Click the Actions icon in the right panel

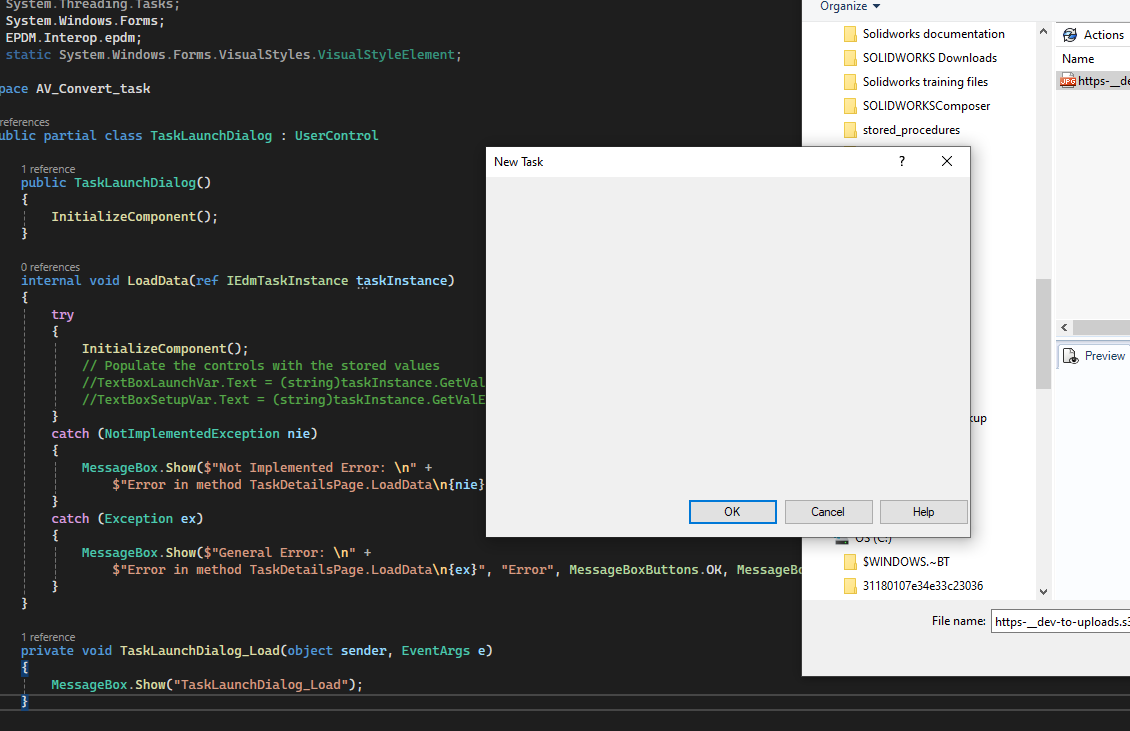pos(1070,35)
